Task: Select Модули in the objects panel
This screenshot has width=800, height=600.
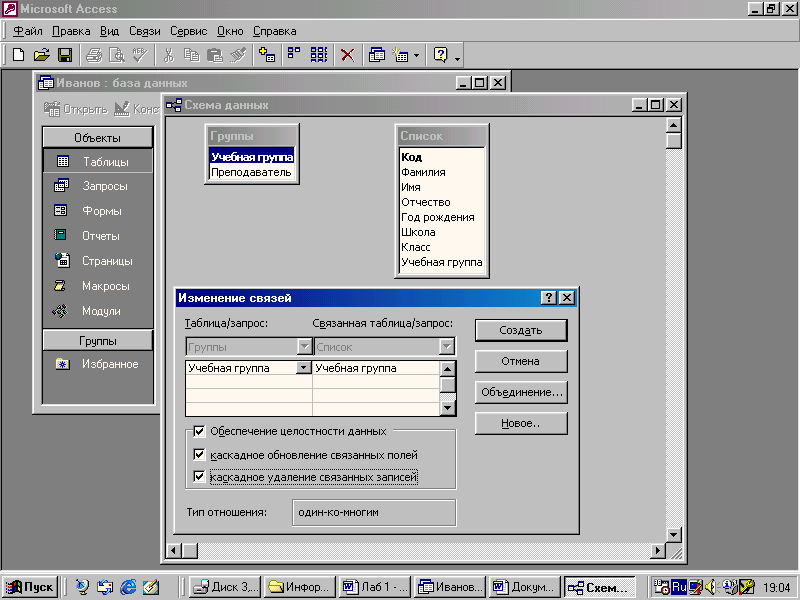Action: click(97, 311)
